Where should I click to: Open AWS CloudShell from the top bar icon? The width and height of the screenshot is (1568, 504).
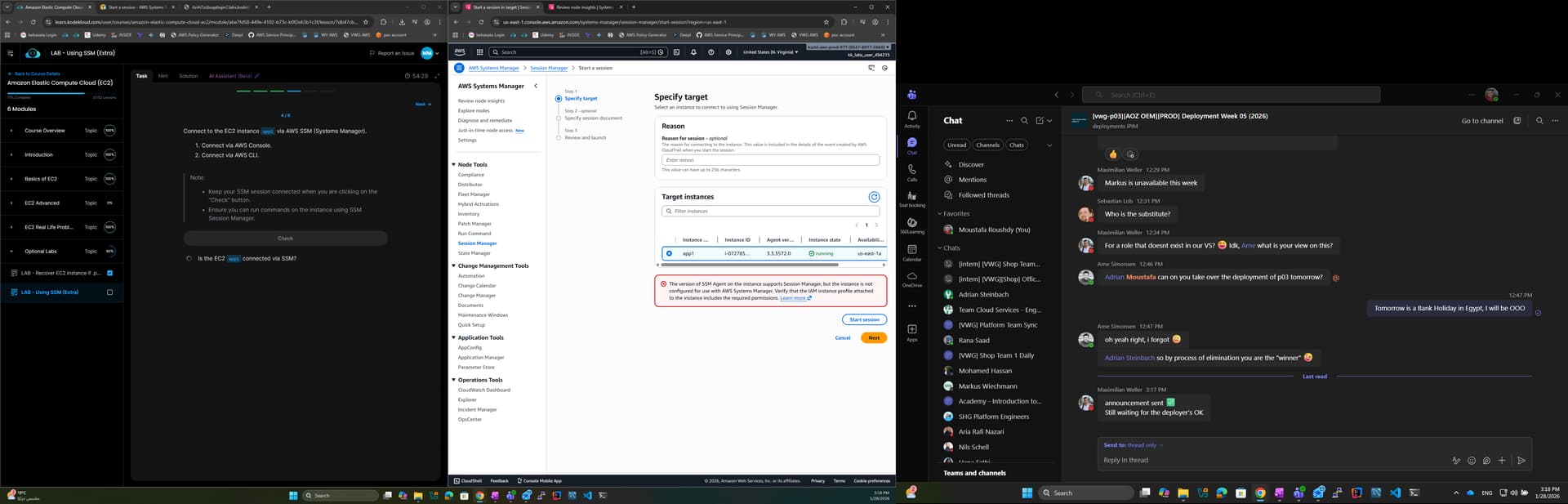tap(675, 52)
